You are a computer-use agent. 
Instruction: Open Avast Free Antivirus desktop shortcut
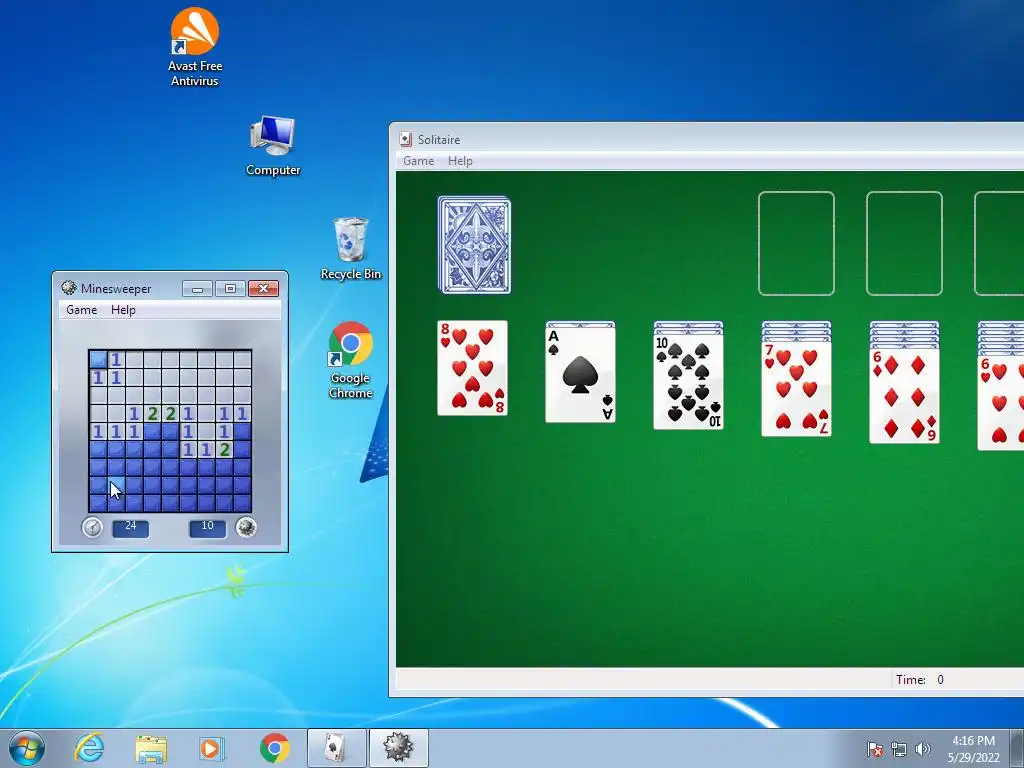(195, 47)
